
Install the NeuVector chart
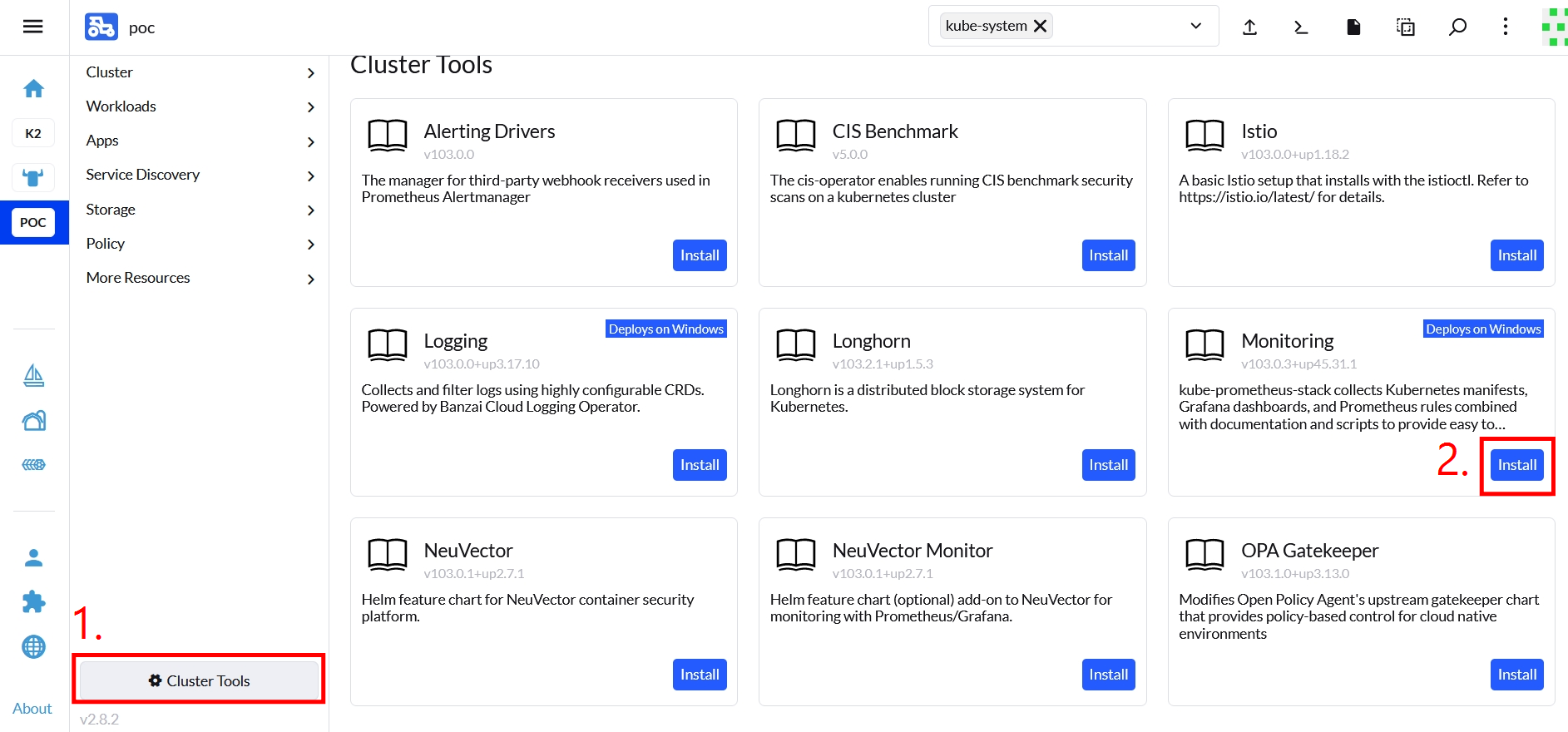tap(700, 675)
